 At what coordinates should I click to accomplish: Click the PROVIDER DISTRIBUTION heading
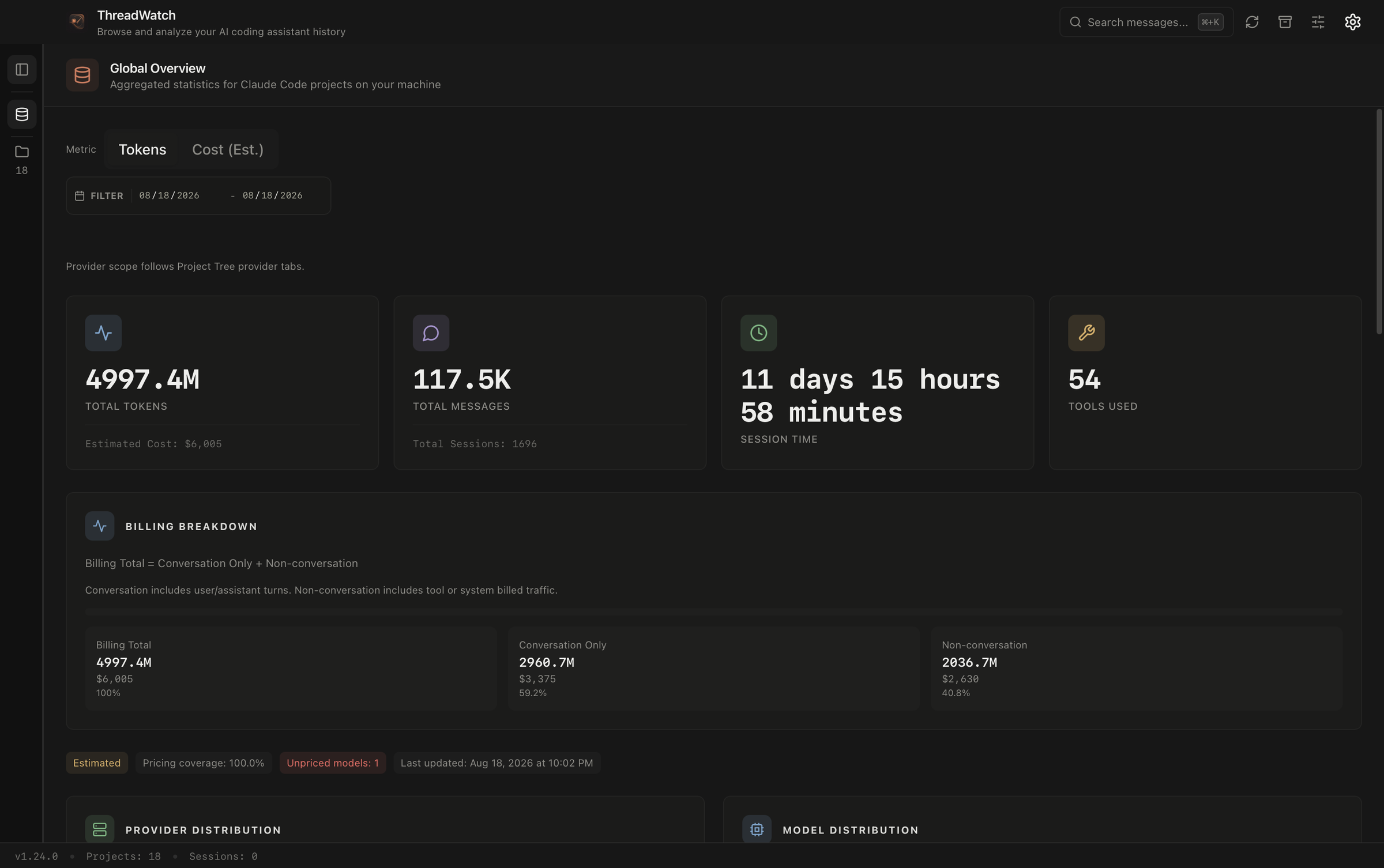coord(203,830)
